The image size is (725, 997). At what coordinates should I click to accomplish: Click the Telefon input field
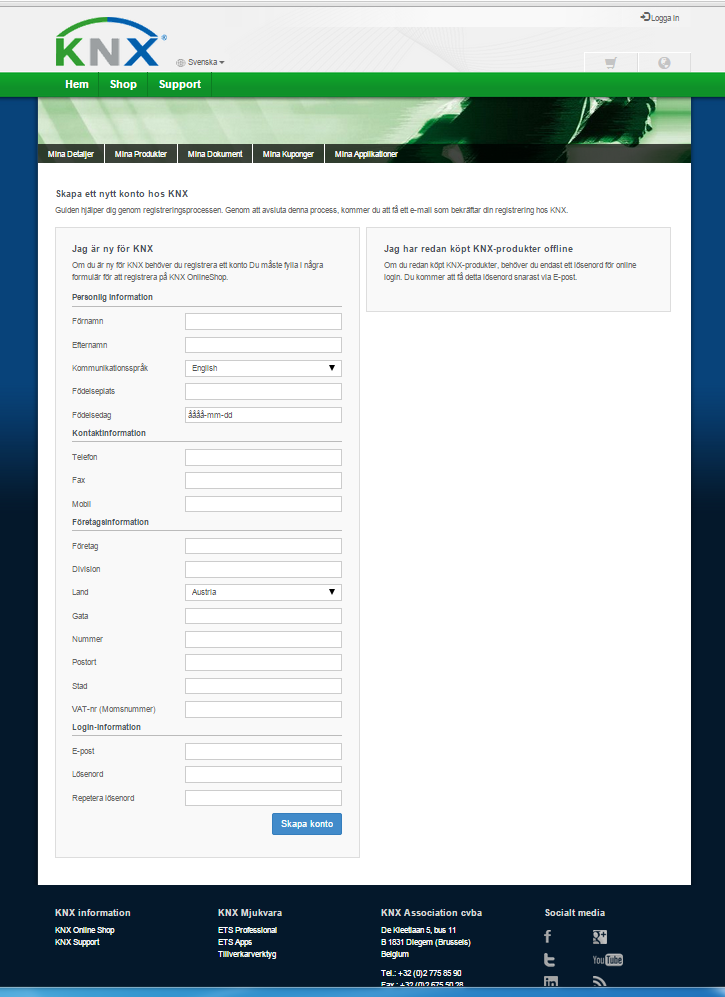tap(263, 457)
